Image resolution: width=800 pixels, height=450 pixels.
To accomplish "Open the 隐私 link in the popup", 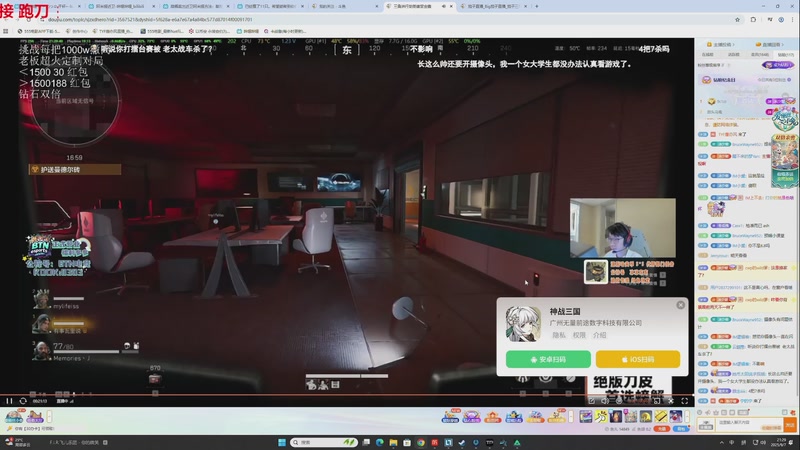I will point(559,335).
